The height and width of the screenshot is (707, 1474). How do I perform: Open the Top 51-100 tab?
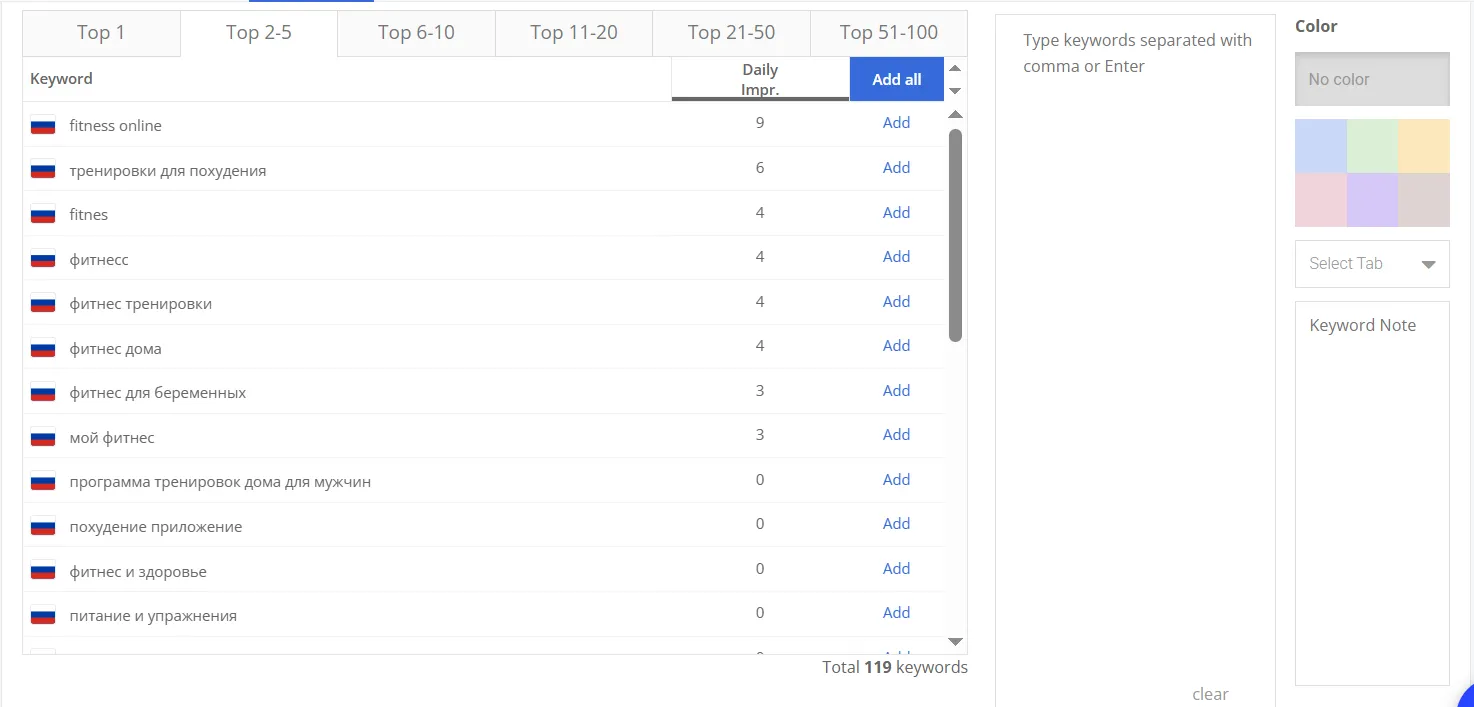point(889,33)
